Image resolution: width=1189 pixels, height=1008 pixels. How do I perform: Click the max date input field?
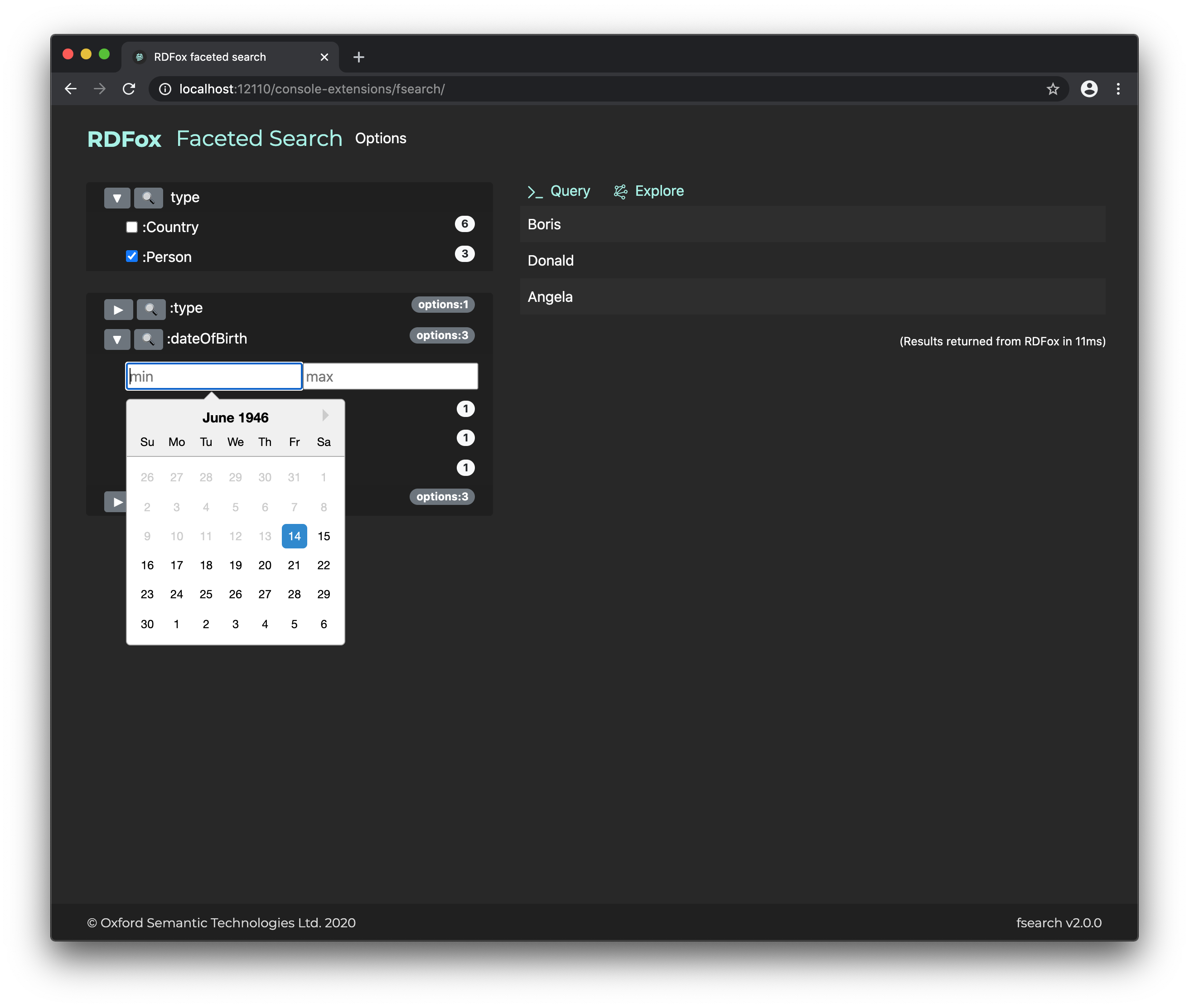390,377
